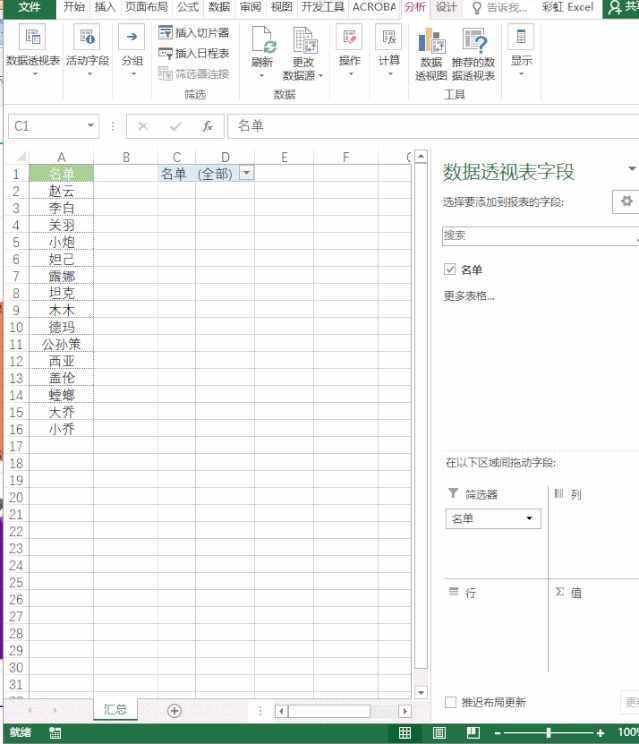
Task: Click zoom out minus button
Action: pos(497,733)
